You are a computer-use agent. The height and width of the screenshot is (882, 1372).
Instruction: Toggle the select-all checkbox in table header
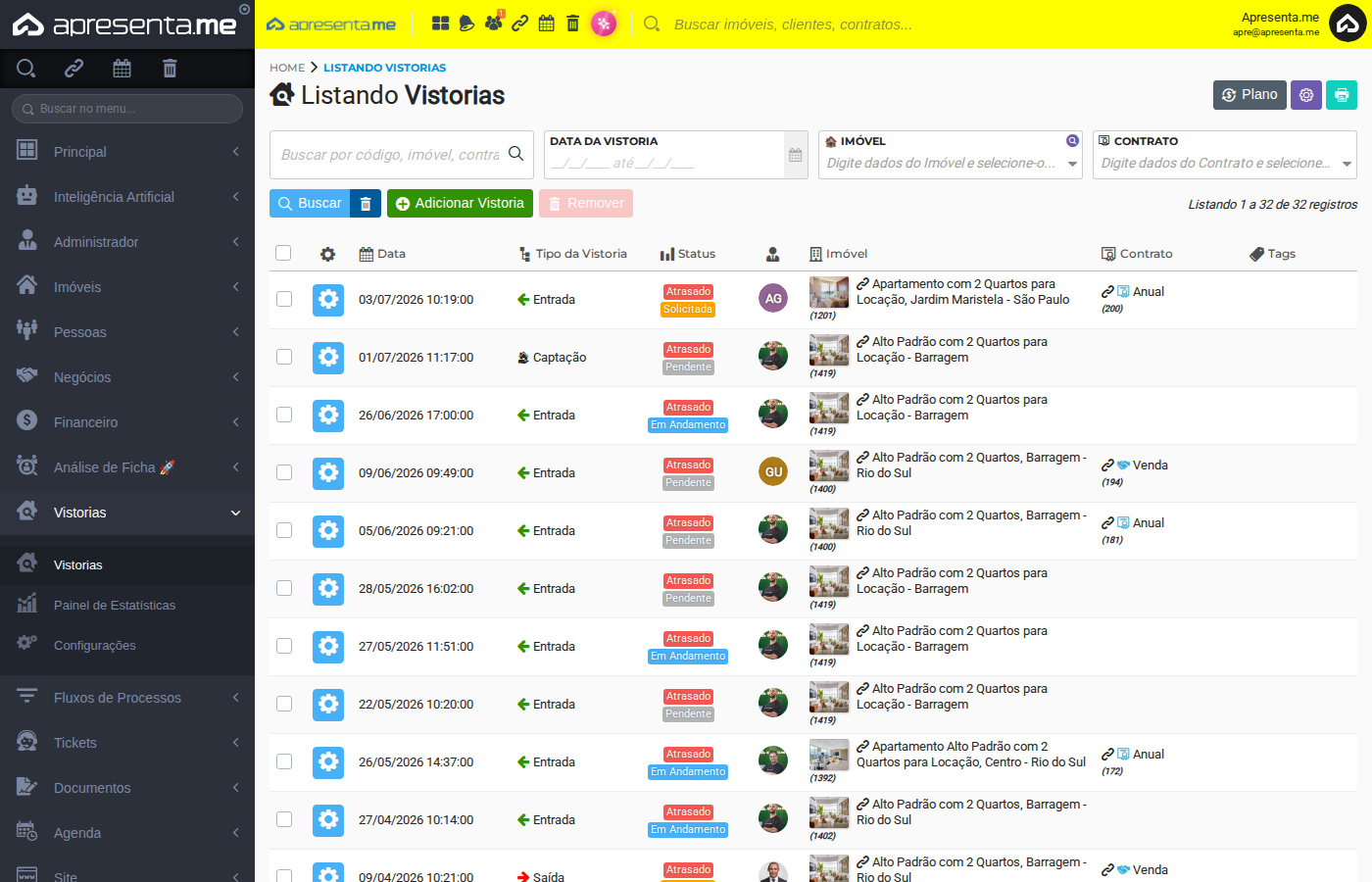[x=283, y=253]
